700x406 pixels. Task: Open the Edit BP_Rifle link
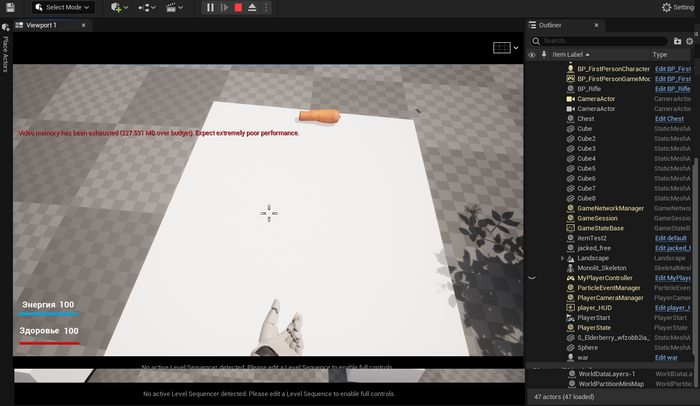click(x=672, y=89)
